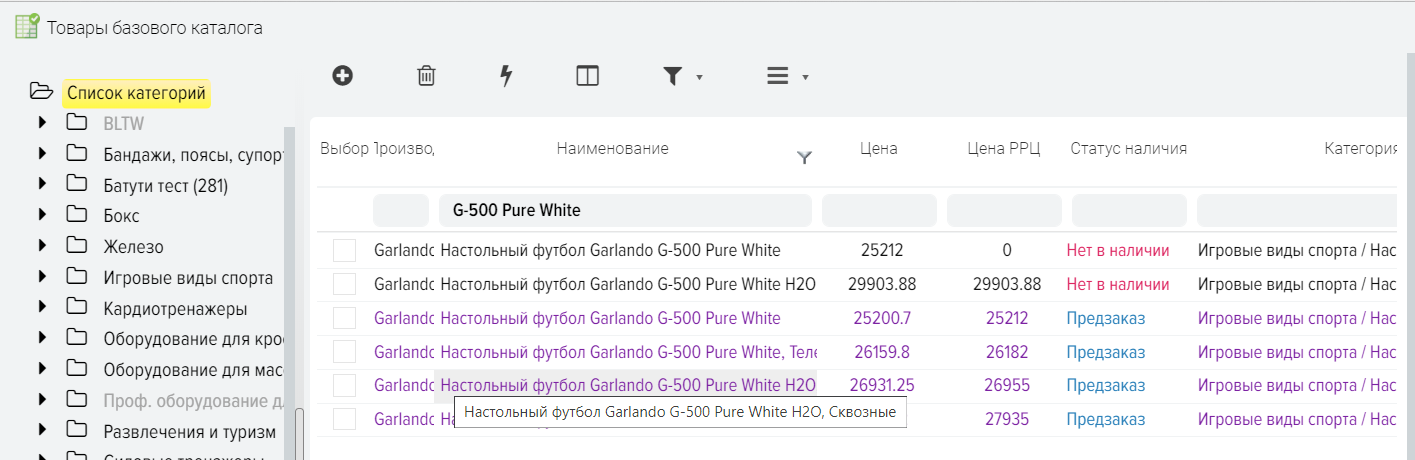Expand the Батути тест (281) category arrow
1415x460 pixels.
click(x=42, y=185)
